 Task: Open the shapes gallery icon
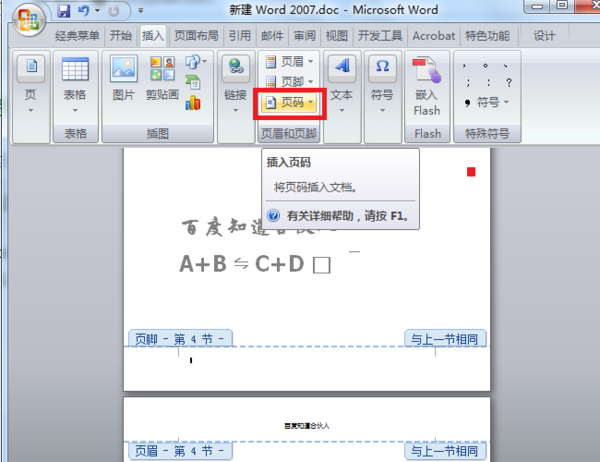[x=196, y=62]
